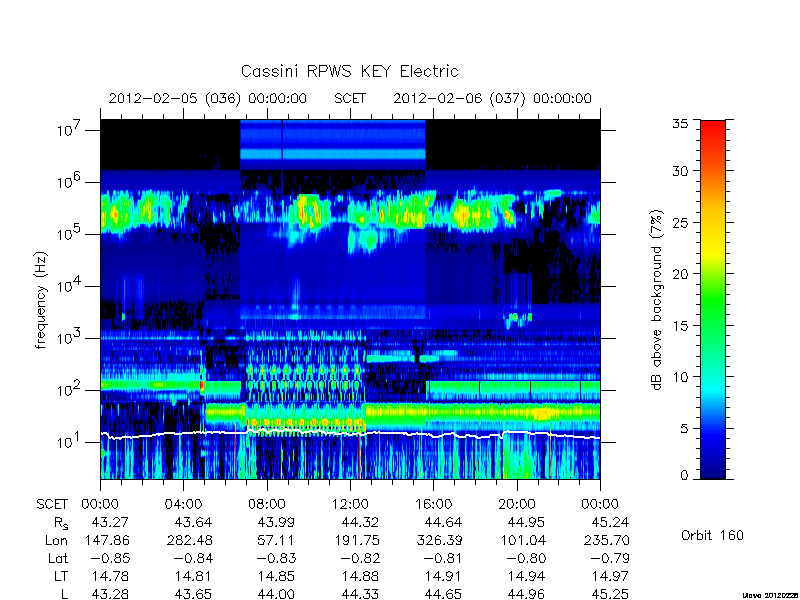Click the color bar value '35'
Viewport: 800px width, 600px height.
pos(680,124)
